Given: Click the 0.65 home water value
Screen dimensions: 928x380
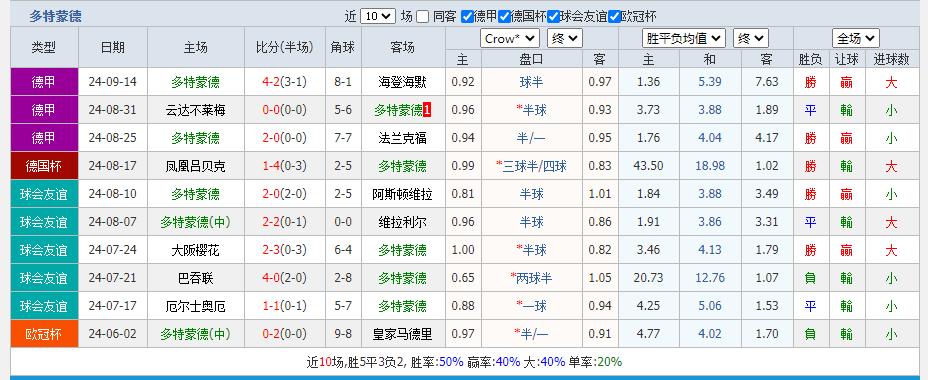Looking at the screenshot, I should pyautogui.click(x=463, y=278).
